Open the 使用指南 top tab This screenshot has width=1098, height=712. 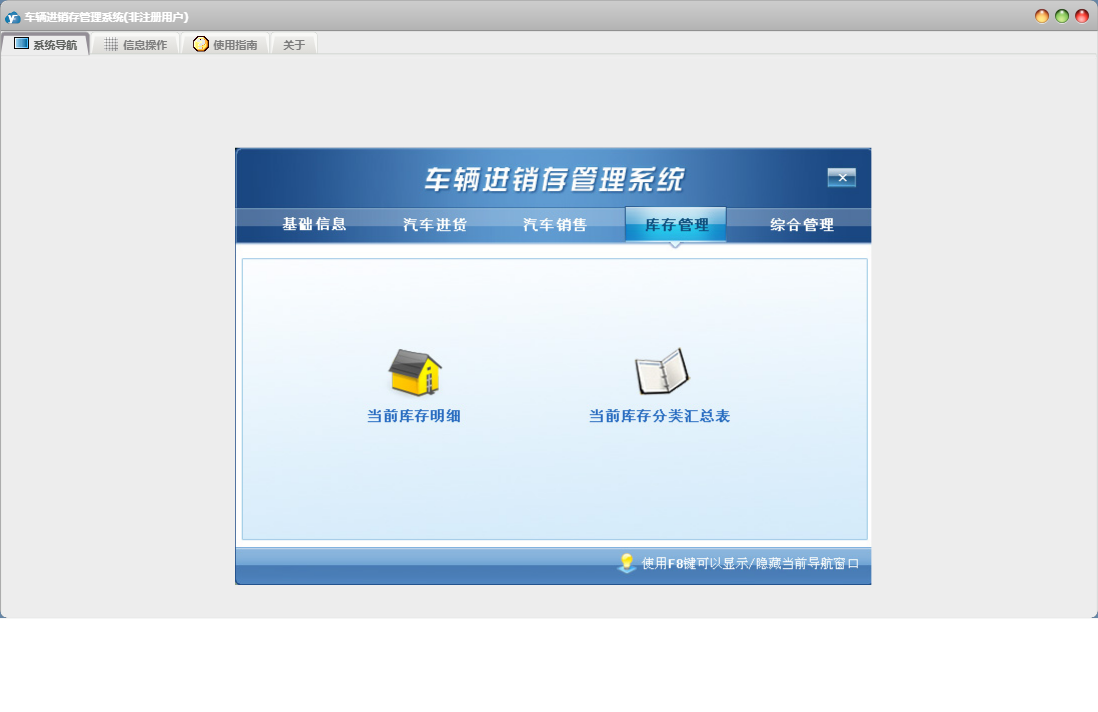point(225,45)
